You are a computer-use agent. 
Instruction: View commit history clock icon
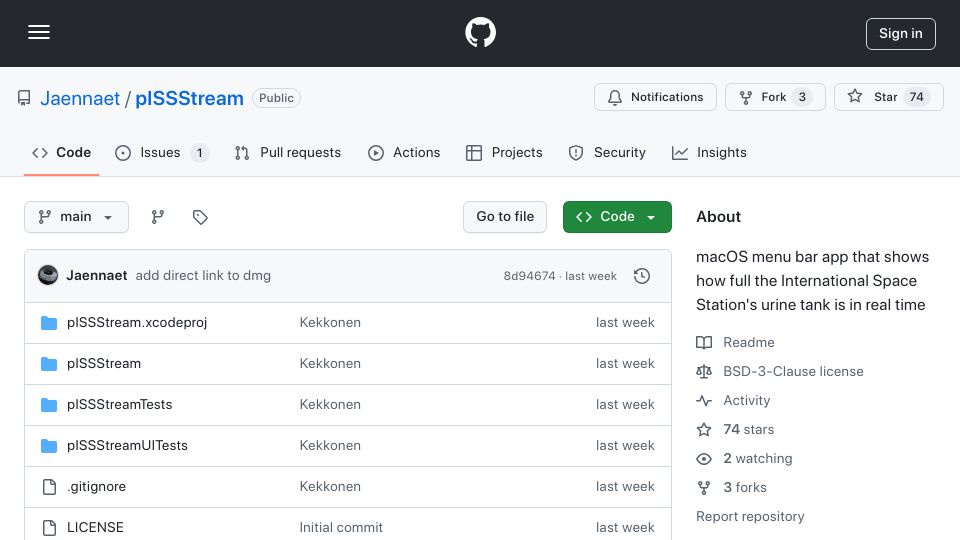tap(642, 276)
